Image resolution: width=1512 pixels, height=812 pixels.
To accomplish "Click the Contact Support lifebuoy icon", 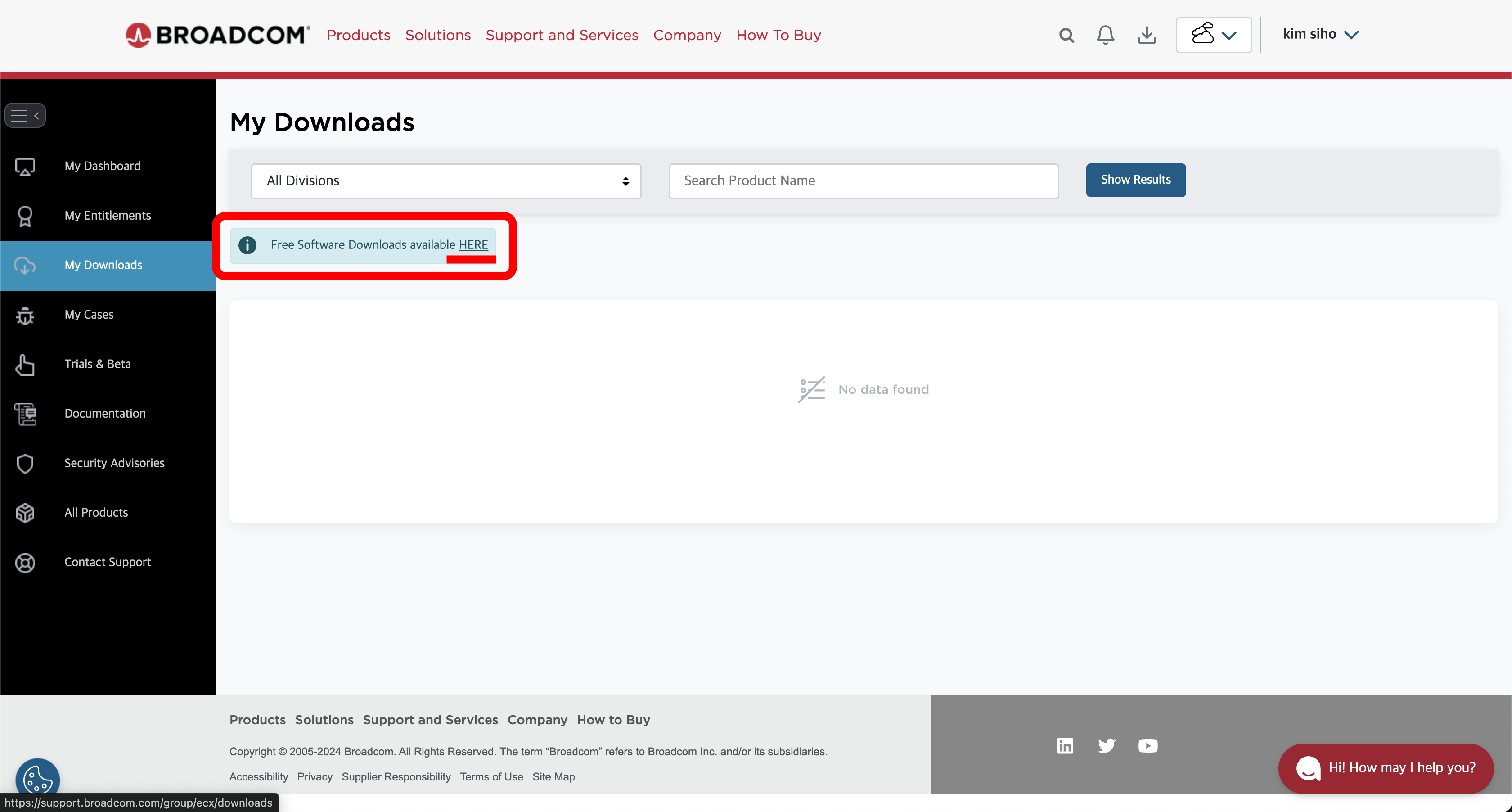I will [25, 563].
